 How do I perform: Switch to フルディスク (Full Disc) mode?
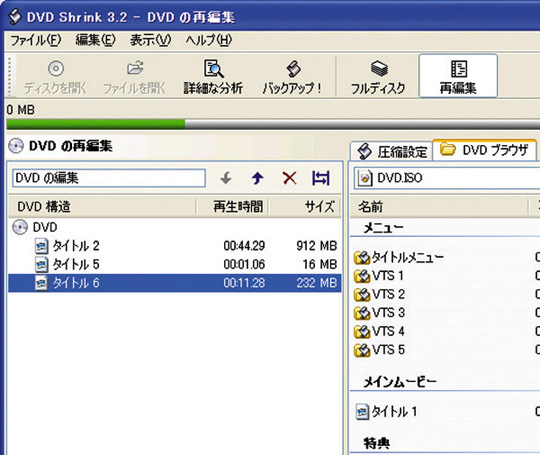(378, 76)
